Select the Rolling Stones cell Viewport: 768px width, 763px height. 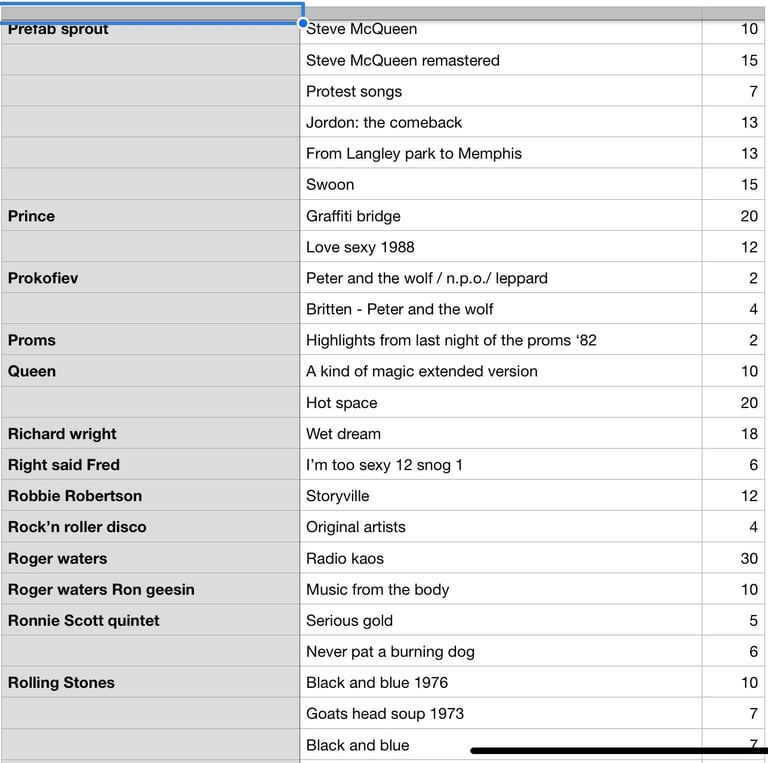click(x=150, y=682)
